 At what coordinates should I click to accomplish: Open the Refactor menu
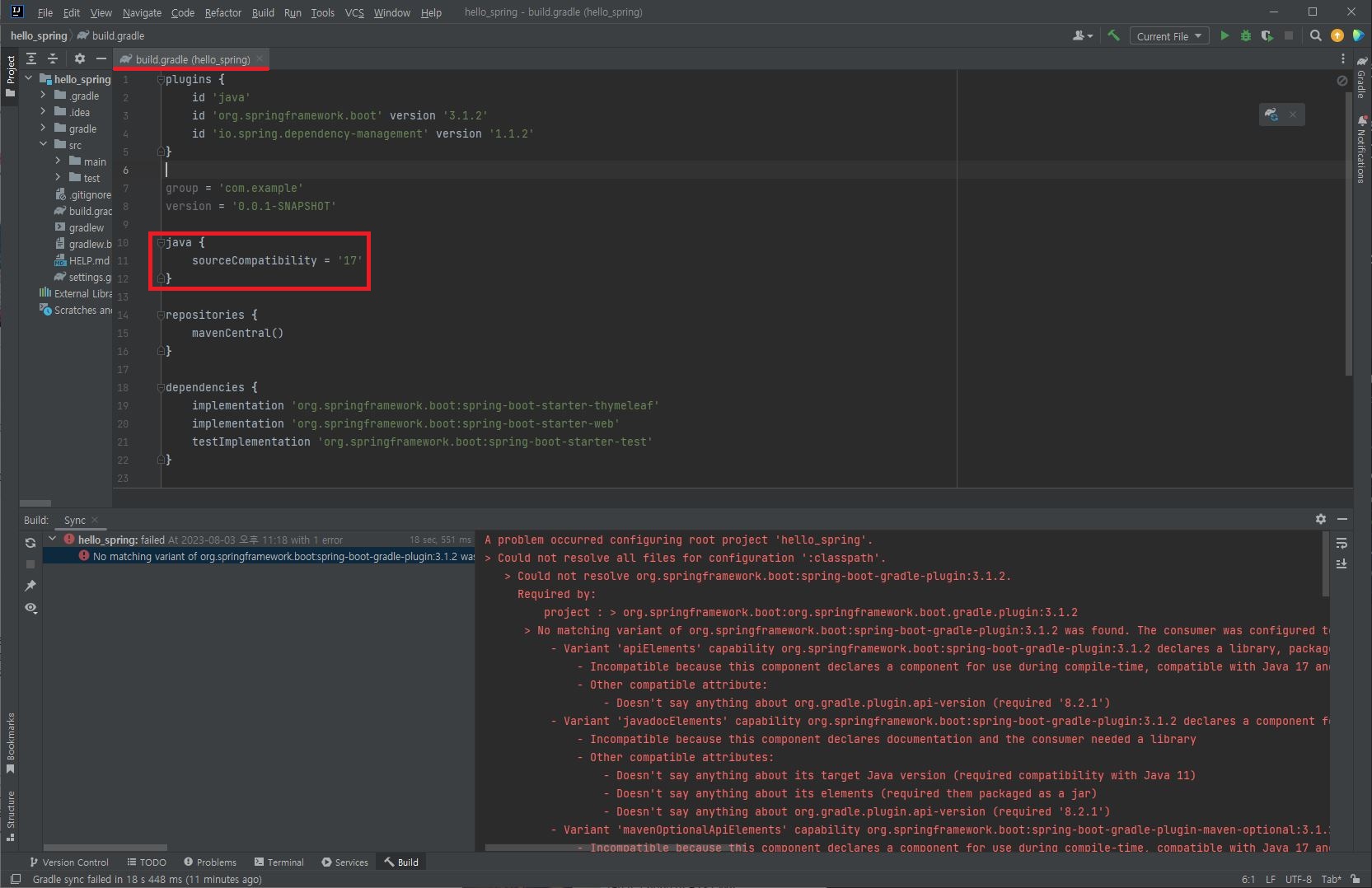click(222, 12)
